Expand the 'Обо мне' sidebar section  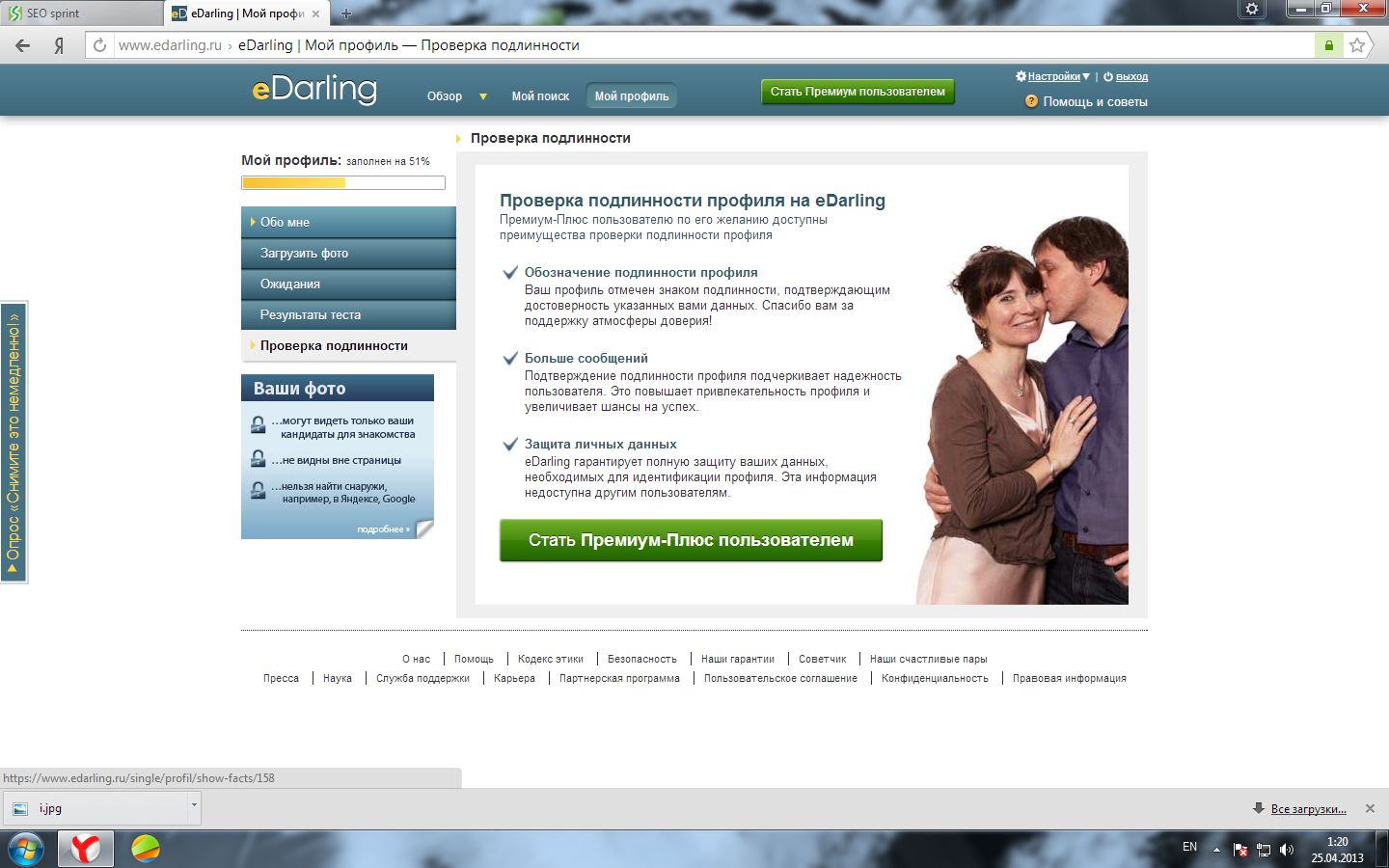click(348, 222)
